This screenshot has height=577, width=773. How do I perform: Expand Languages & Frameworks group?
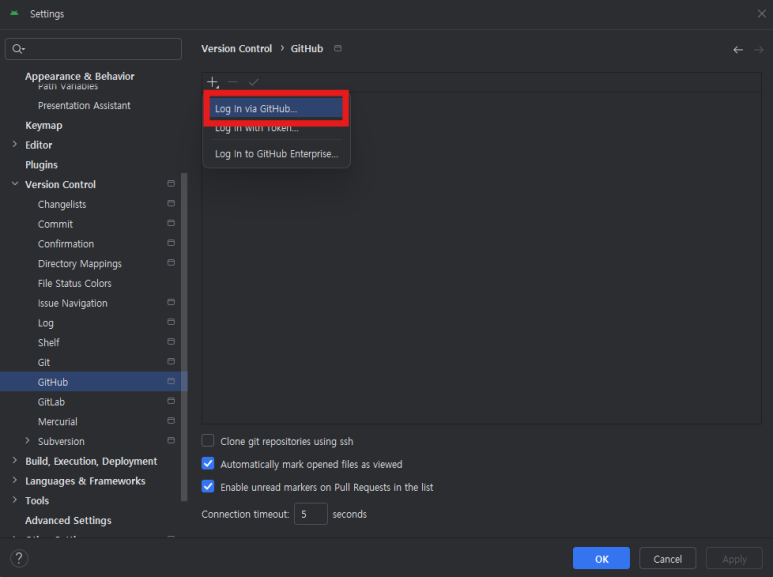coord(15,480)
